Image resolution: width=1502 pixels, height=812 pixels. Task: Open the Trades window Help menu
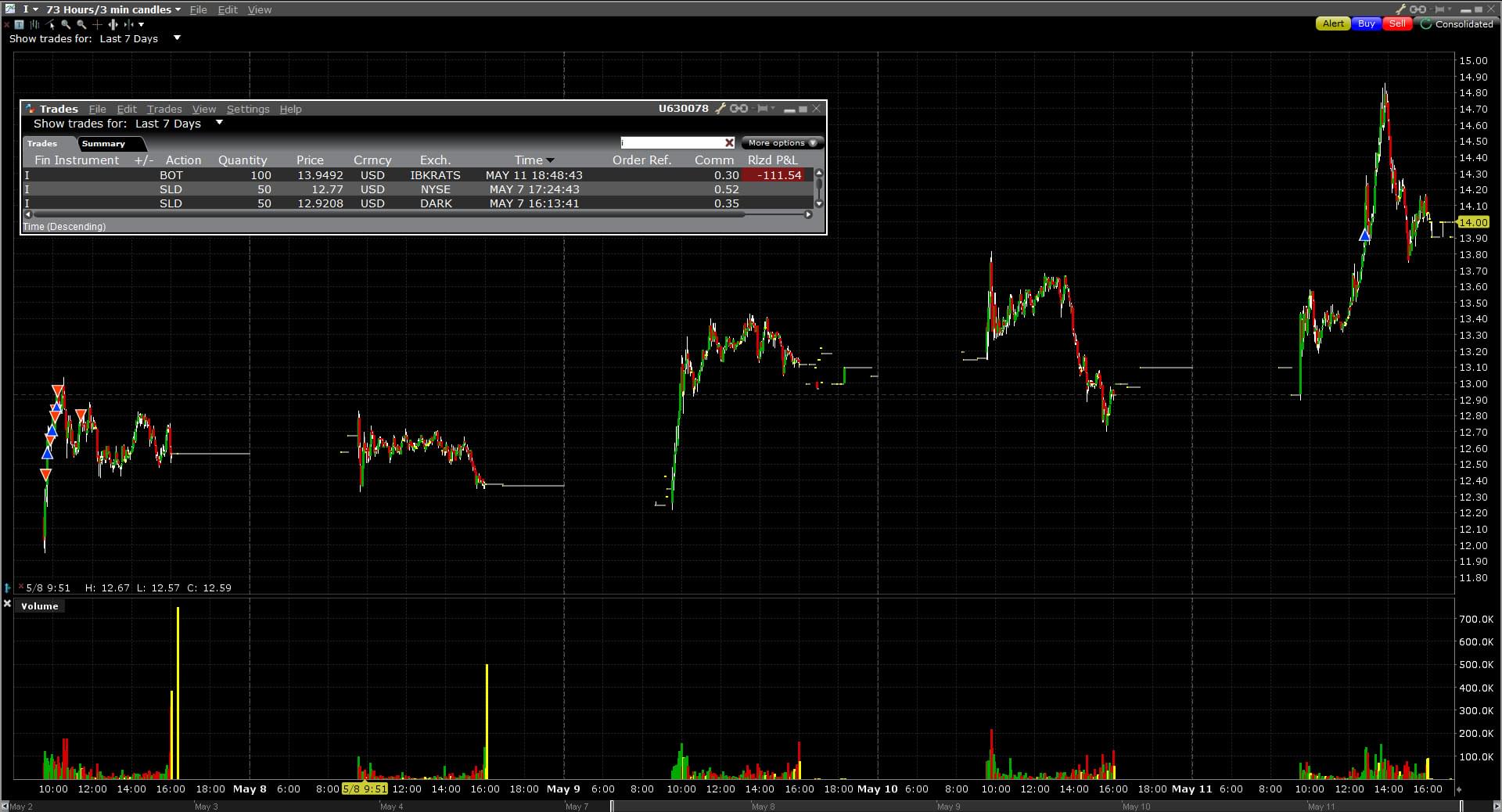point(290,109)
